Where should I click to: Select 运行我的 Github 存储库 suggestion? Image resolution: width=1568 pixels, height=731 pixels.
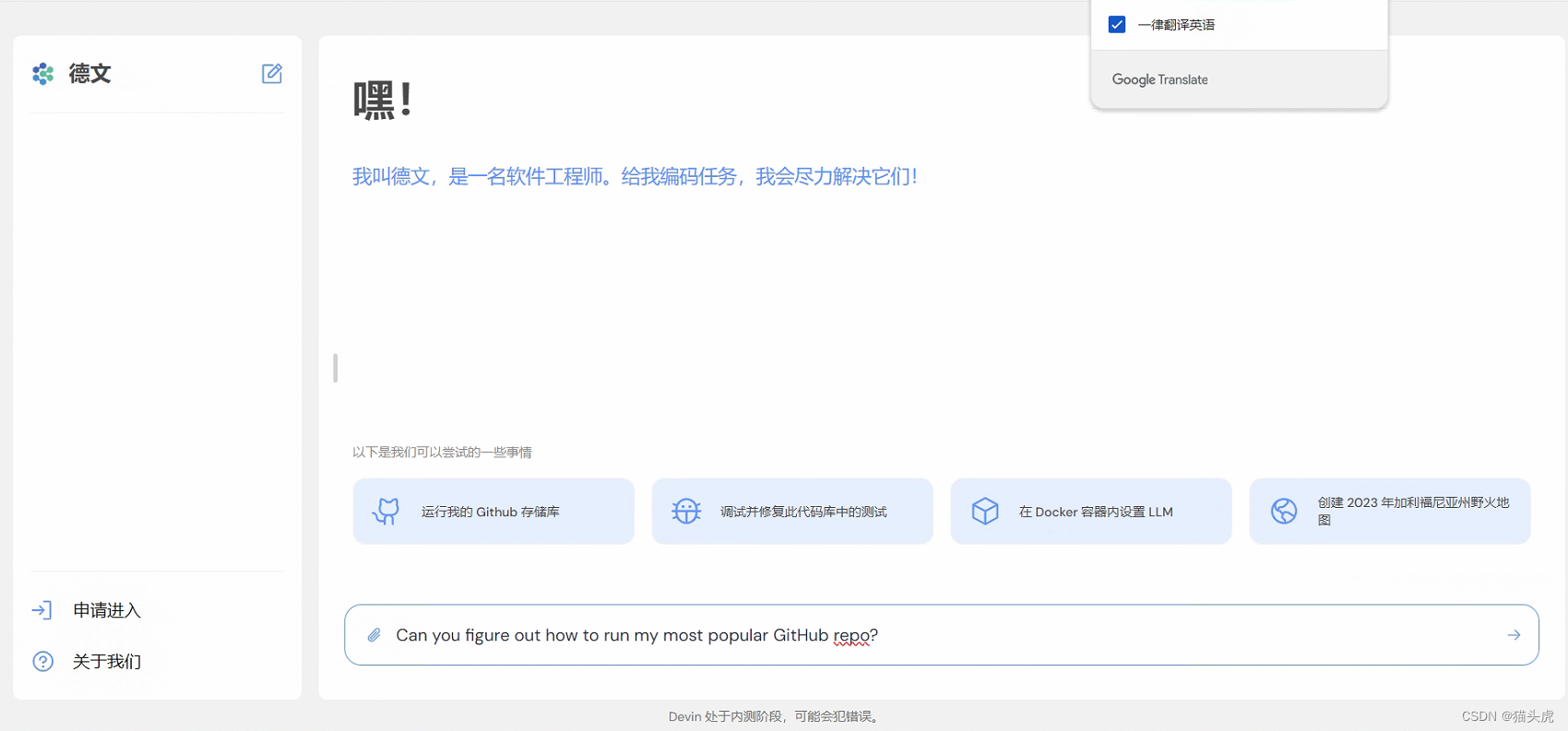493,512
